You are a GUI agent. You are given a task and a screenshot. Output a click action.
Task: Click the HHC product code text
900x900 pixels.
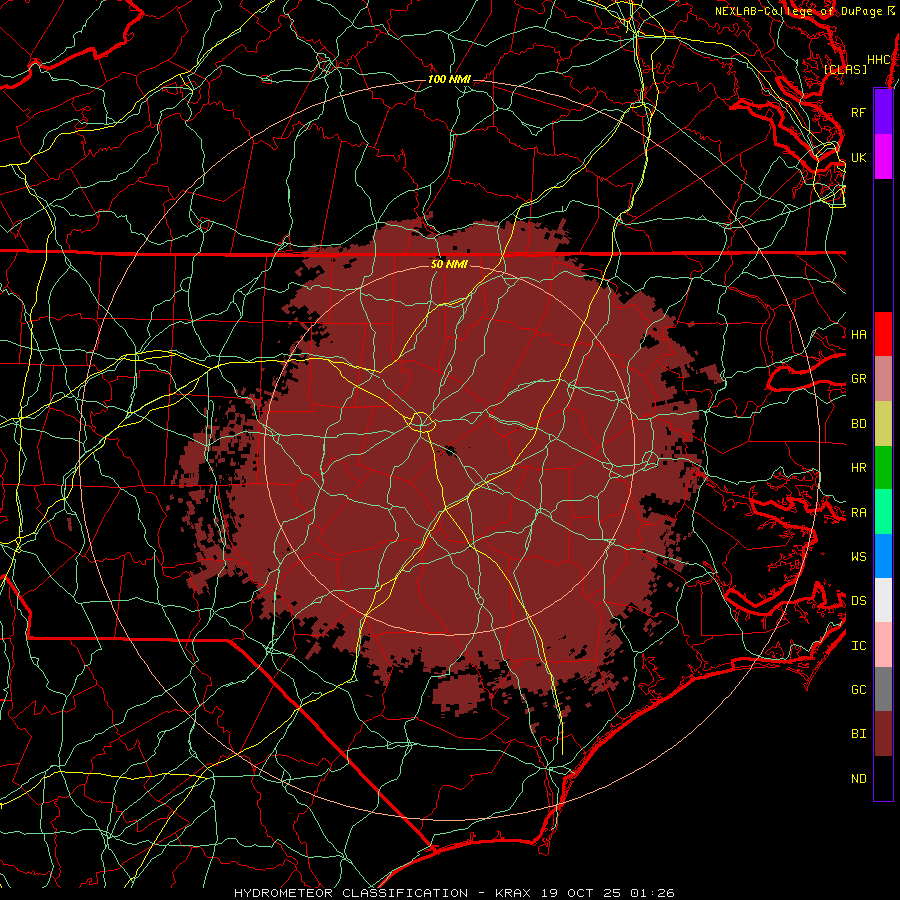click(878, 60)
